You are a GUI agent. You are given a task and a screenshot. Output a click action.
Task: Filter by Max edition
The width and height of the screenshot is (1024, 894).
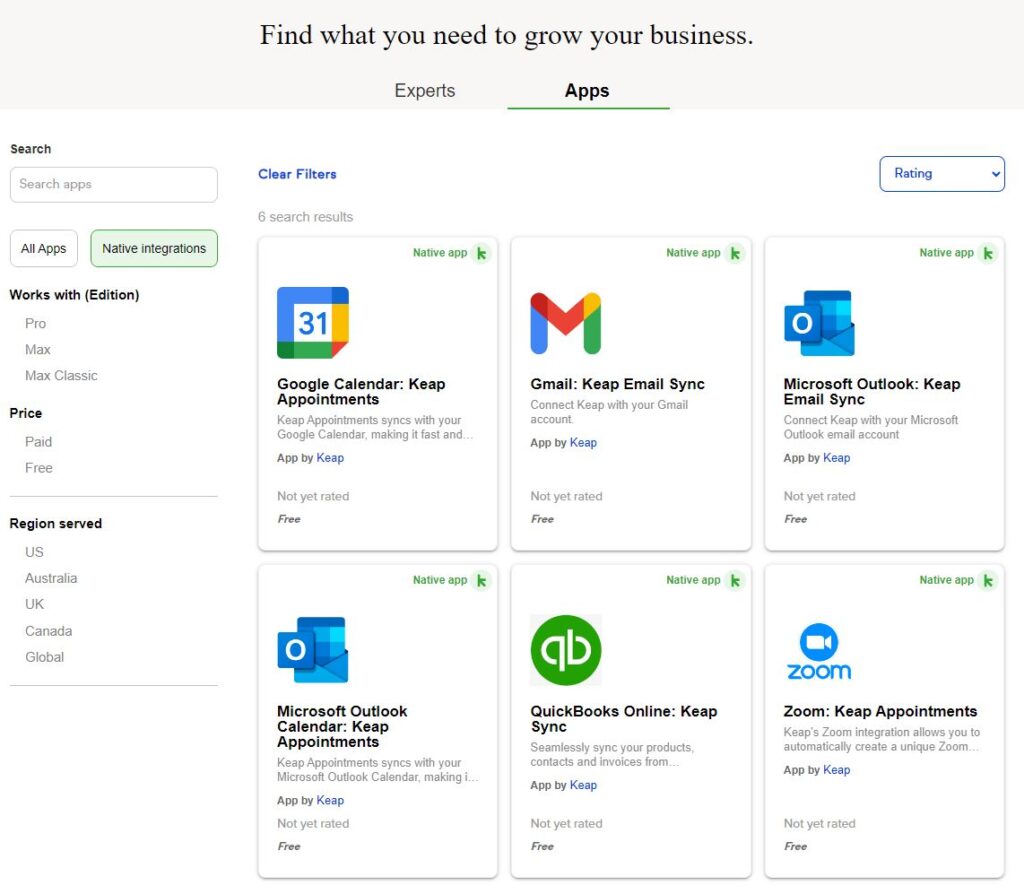38,350
